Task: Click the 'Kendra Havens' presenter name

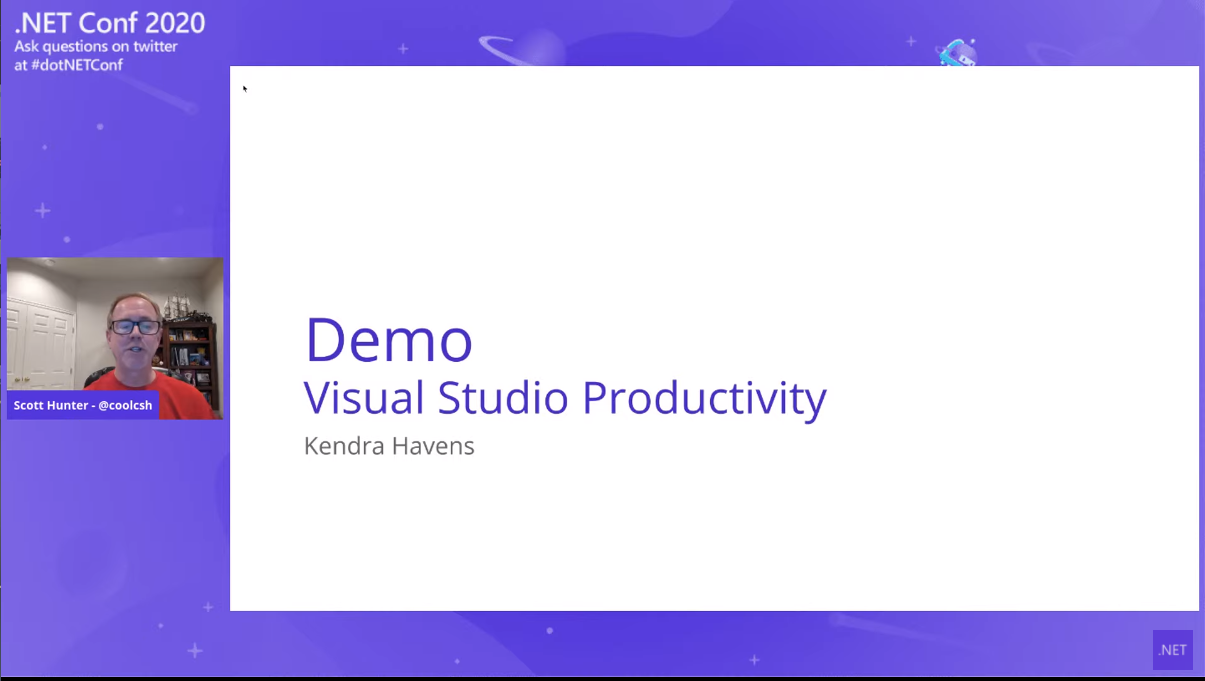Action: click(389, 446)
